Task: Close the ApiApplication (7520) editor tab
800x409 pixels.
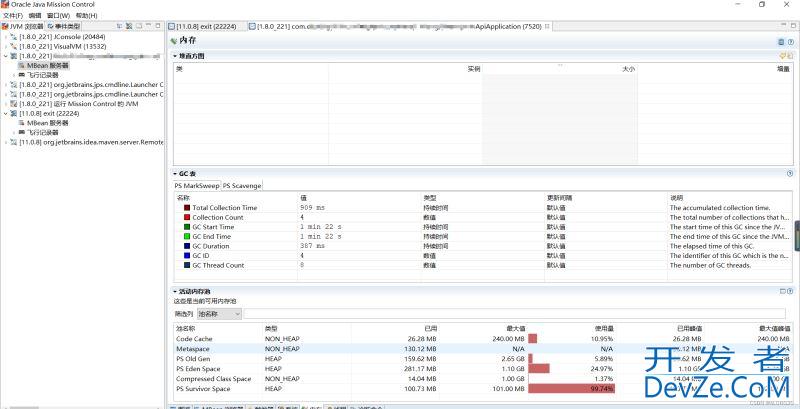Action: pyautogui.click(x=547, y=26)
